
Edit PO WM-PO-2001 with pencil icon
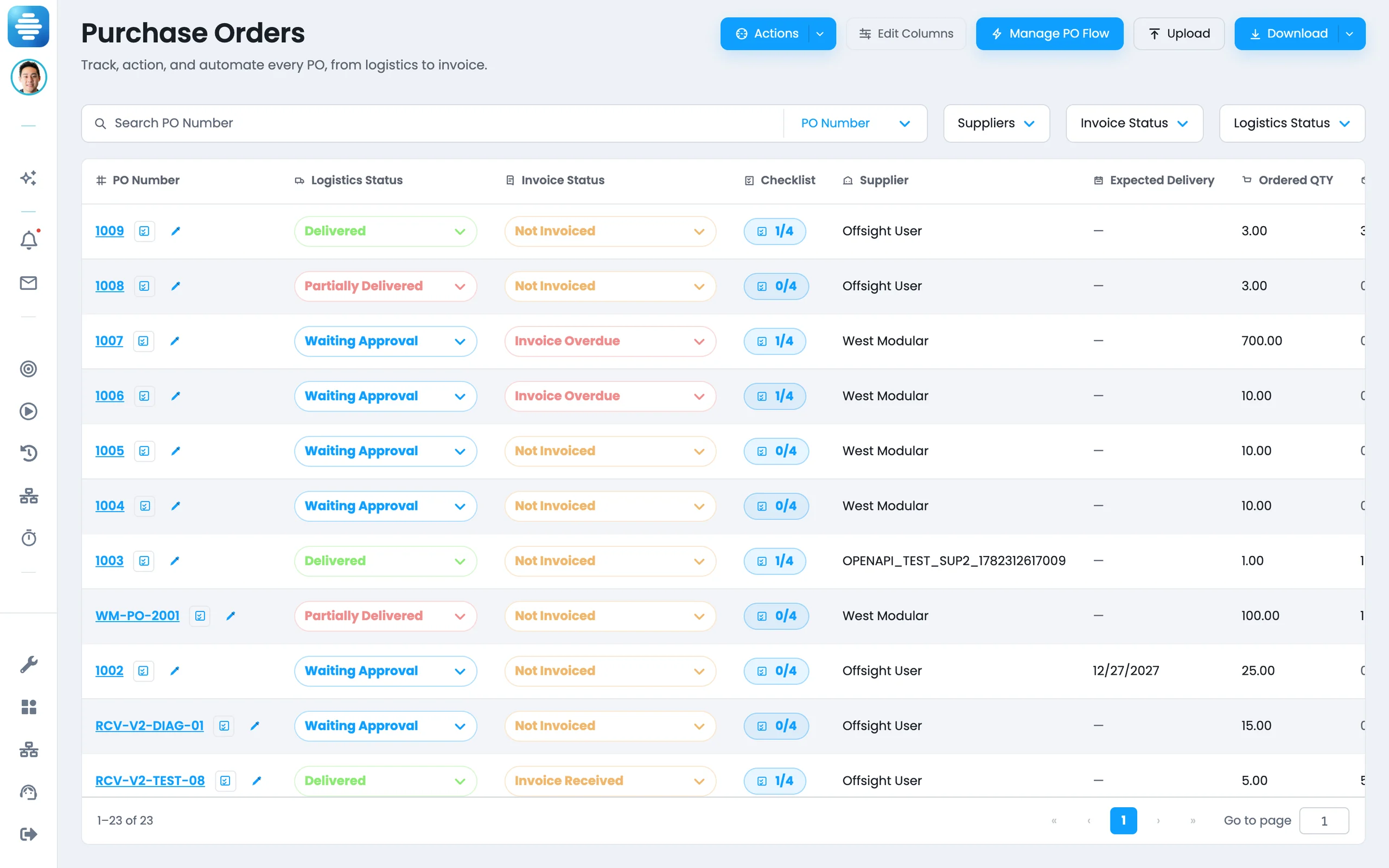231,615
